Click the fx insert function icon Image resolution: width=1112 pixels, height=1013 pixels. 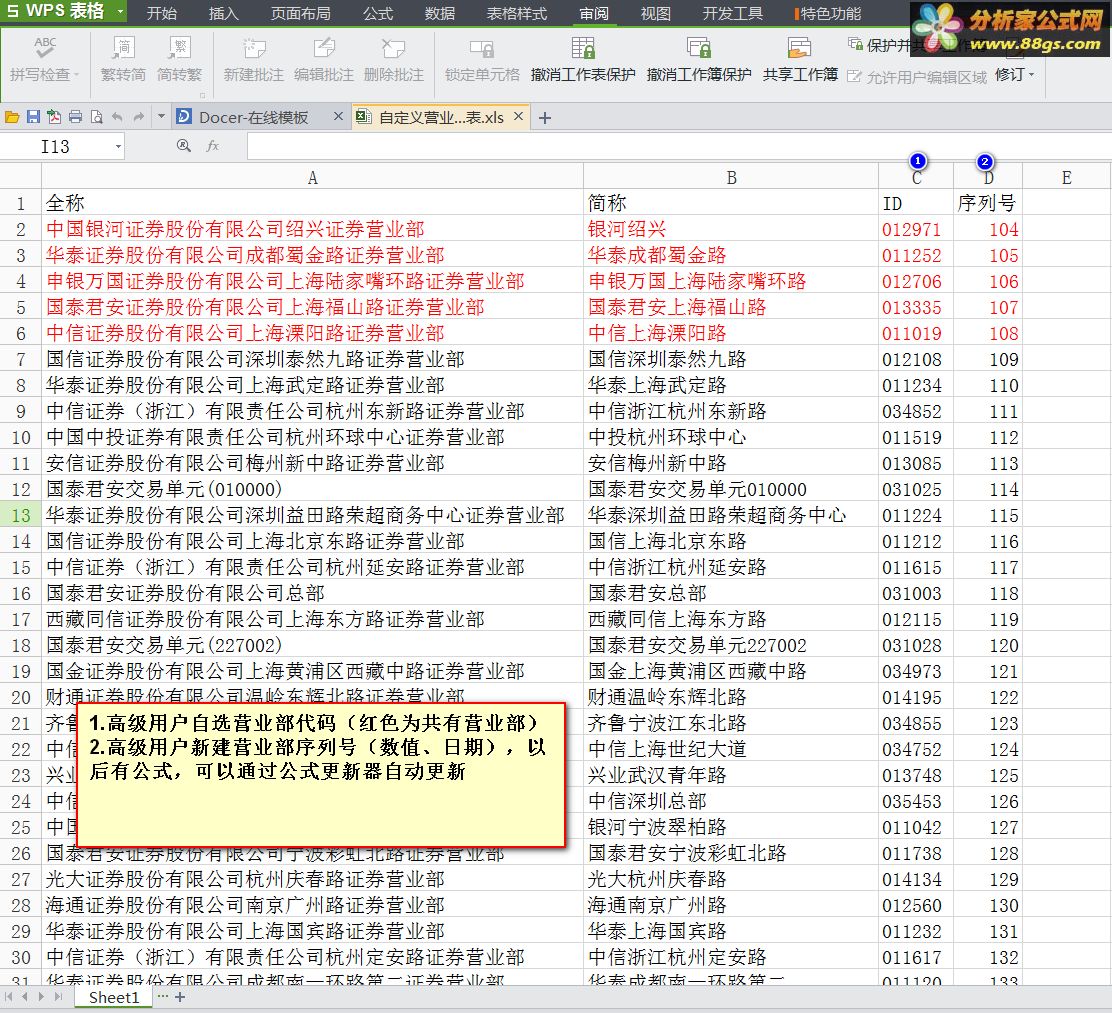coord(212,146)
